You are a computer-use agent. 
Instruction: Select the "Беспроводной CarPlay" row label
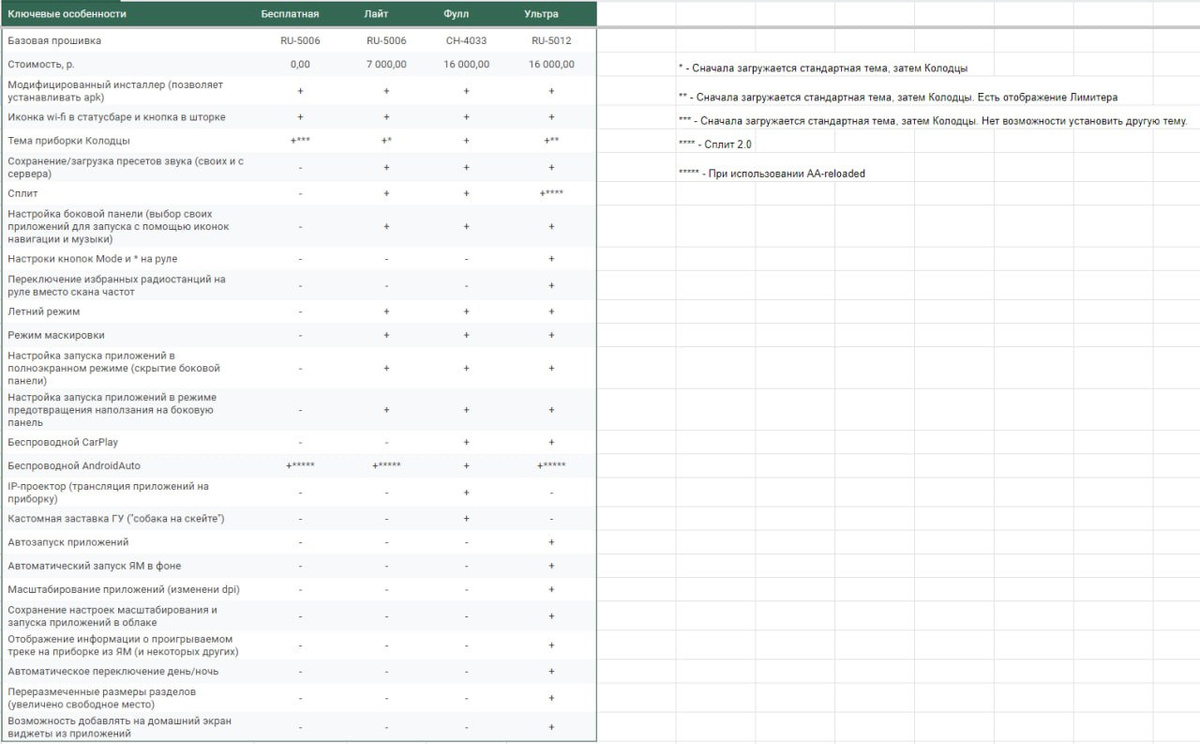[63, 442]
